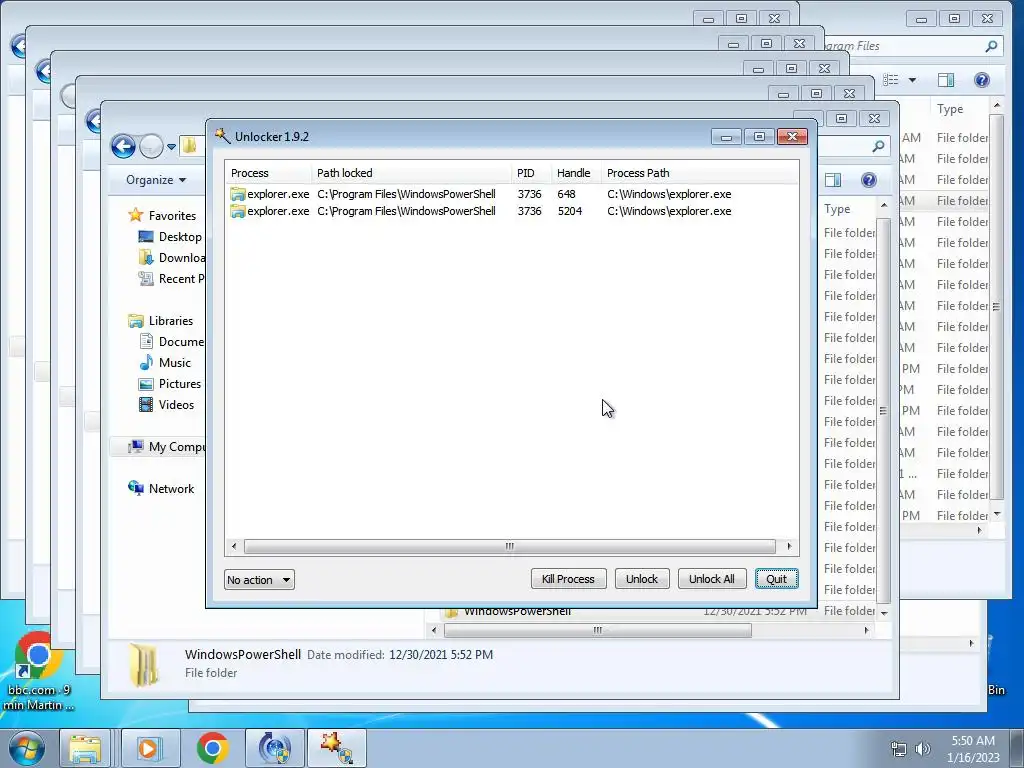Screen dimensions: 1024x768
Task: Select explorer.exe row with handle 648
Action: (511, 194)
